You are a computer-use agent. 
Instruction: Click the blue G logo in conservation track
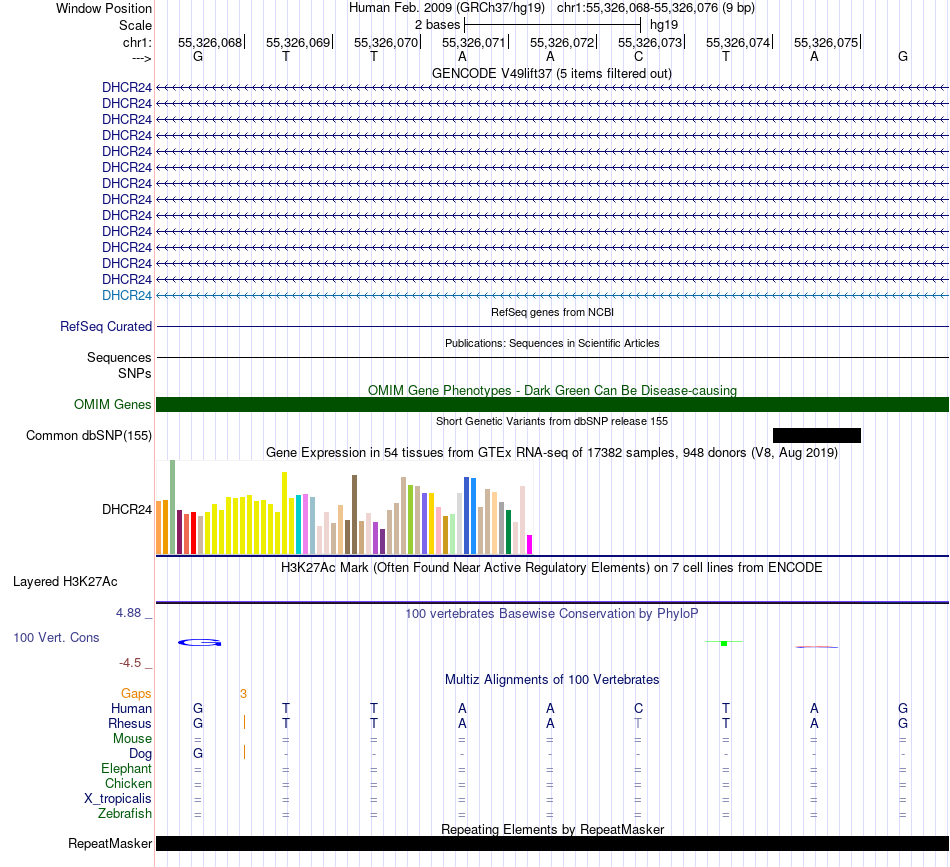pyautogui.click(x=200, y=643)
